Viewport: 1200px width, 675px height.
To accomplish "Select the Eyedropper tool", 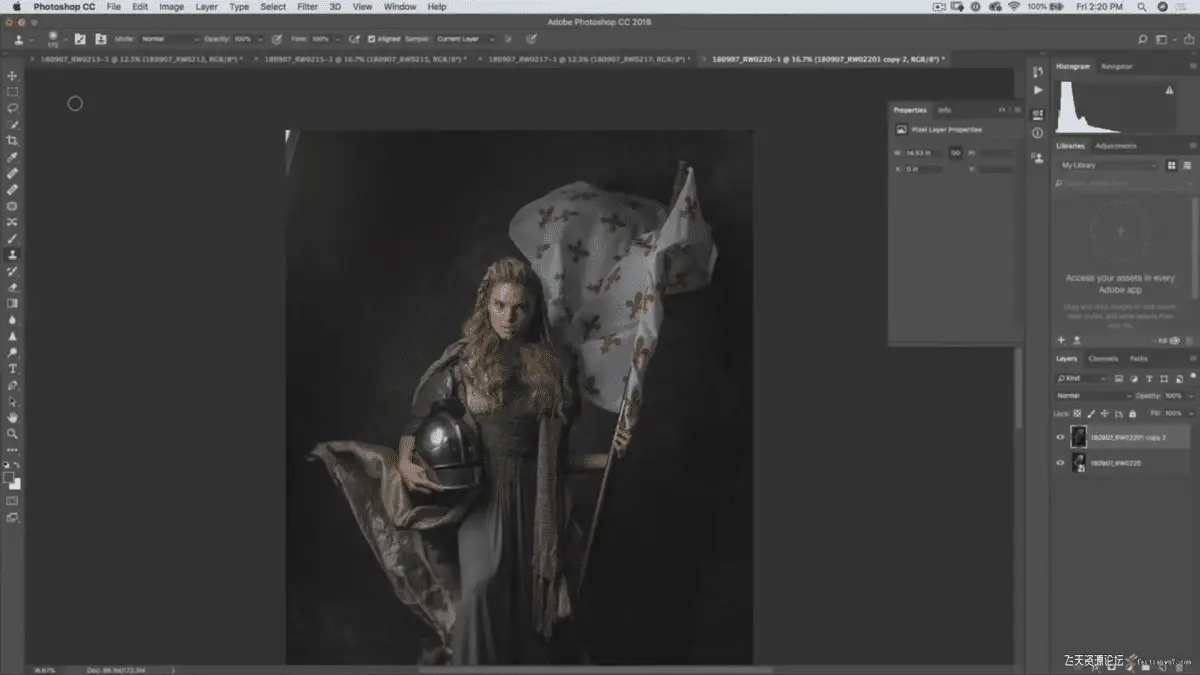I will (x=12, y=157).
